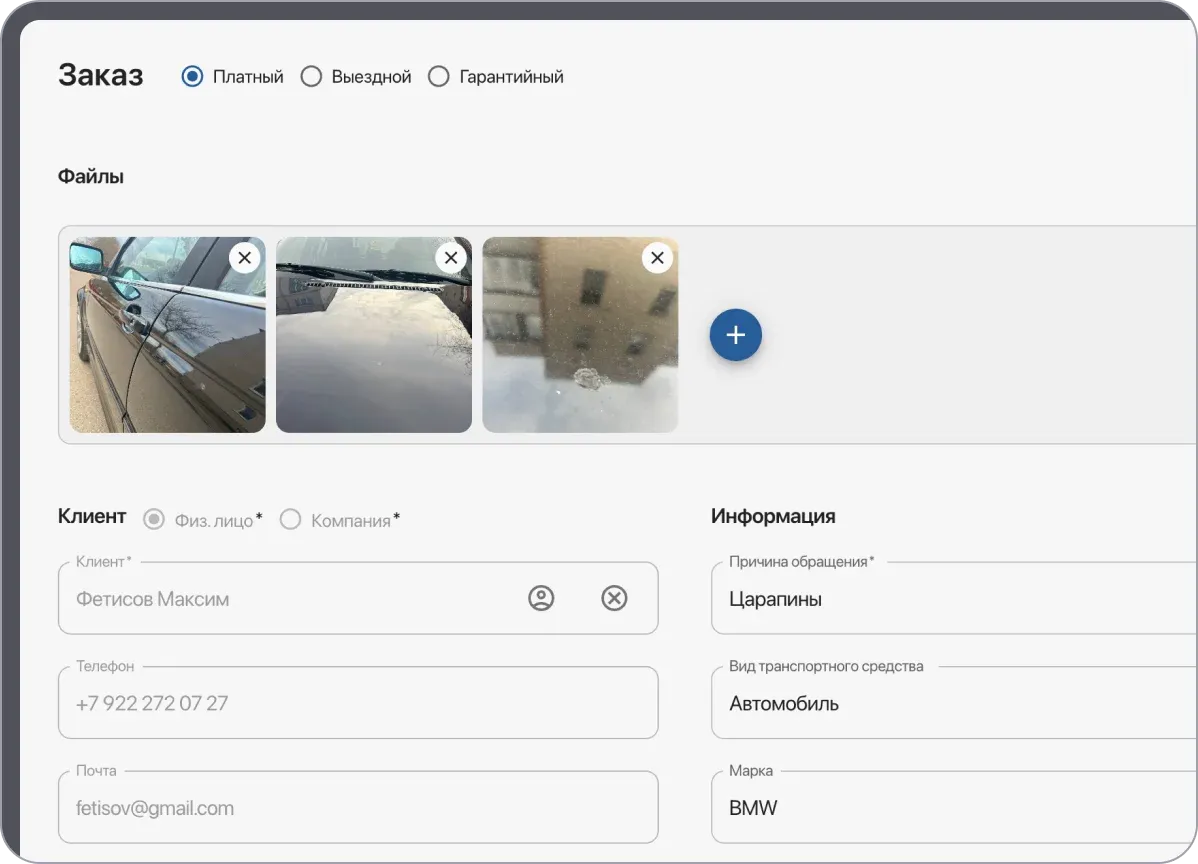Choose Физ. лицо client type
The image size is (1198, 864).
(154, 519)
